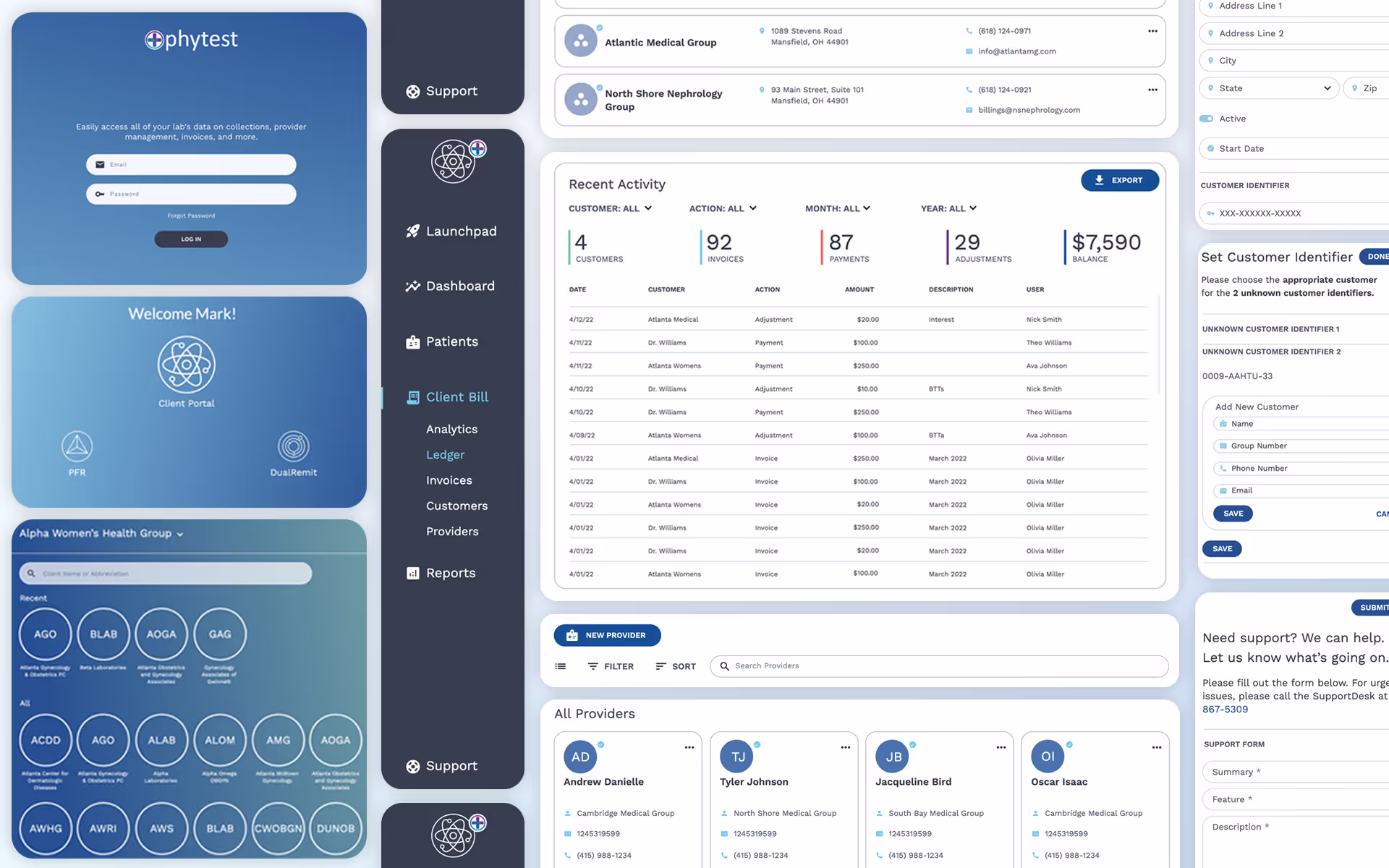Image resolution: width=1389 pixels, height=868 pixels.
Task: Click the PFR triangle icon
Action: tap(77, 446)
